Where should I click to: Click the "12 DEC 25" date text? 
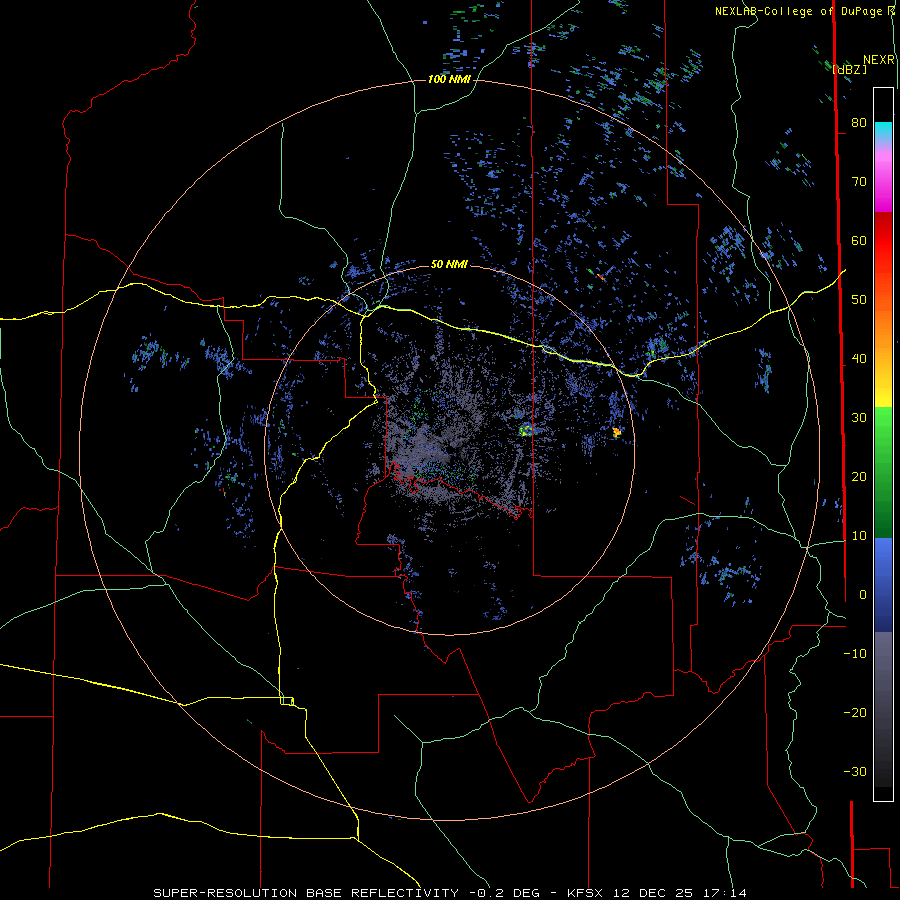tap(653, 893)
